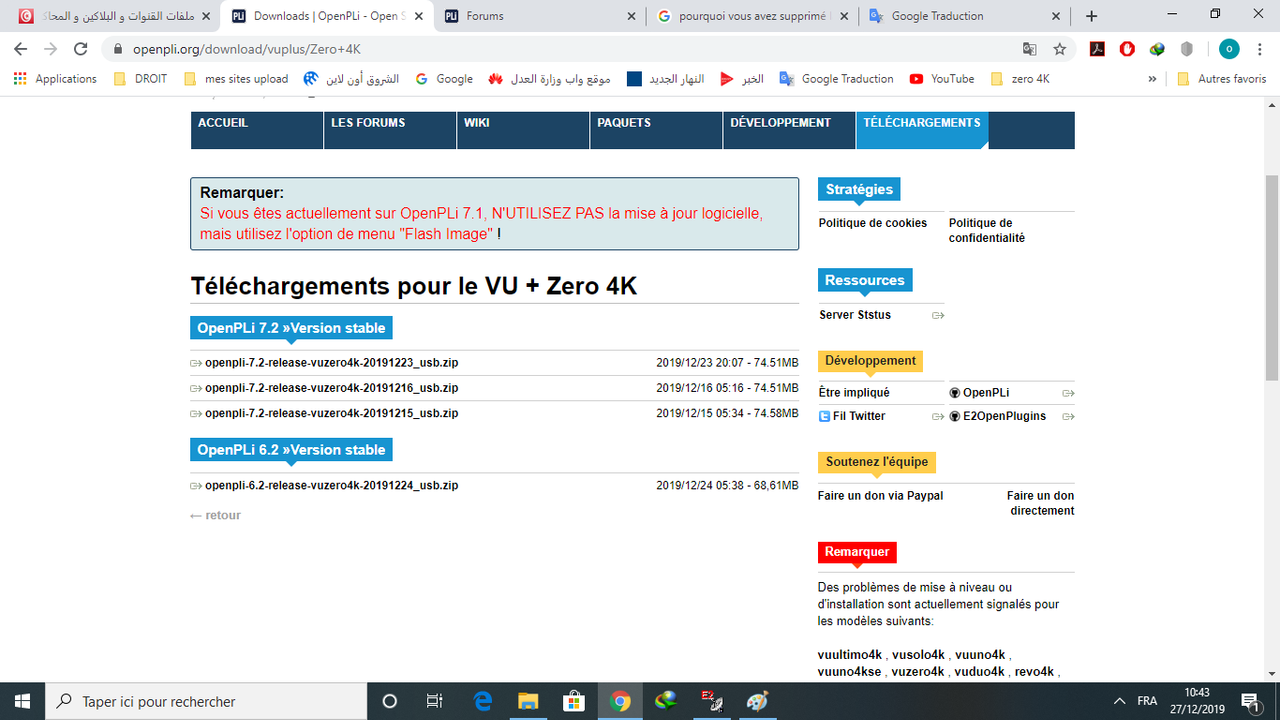This screenshot has width=1280, height=720.
Task: Open the mes sites upload bookmark folder
Action: (236, 79)
